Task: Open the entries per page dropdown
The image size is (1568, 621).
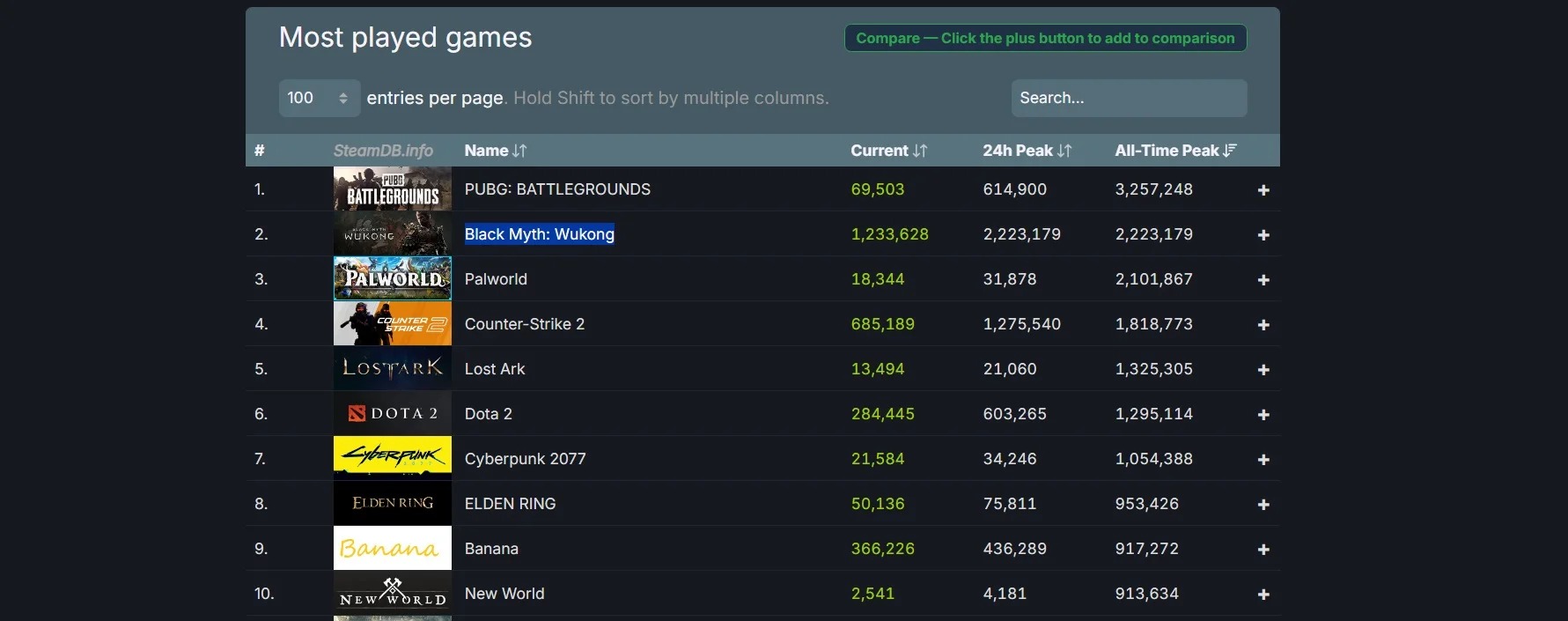Action: [320, 98]
